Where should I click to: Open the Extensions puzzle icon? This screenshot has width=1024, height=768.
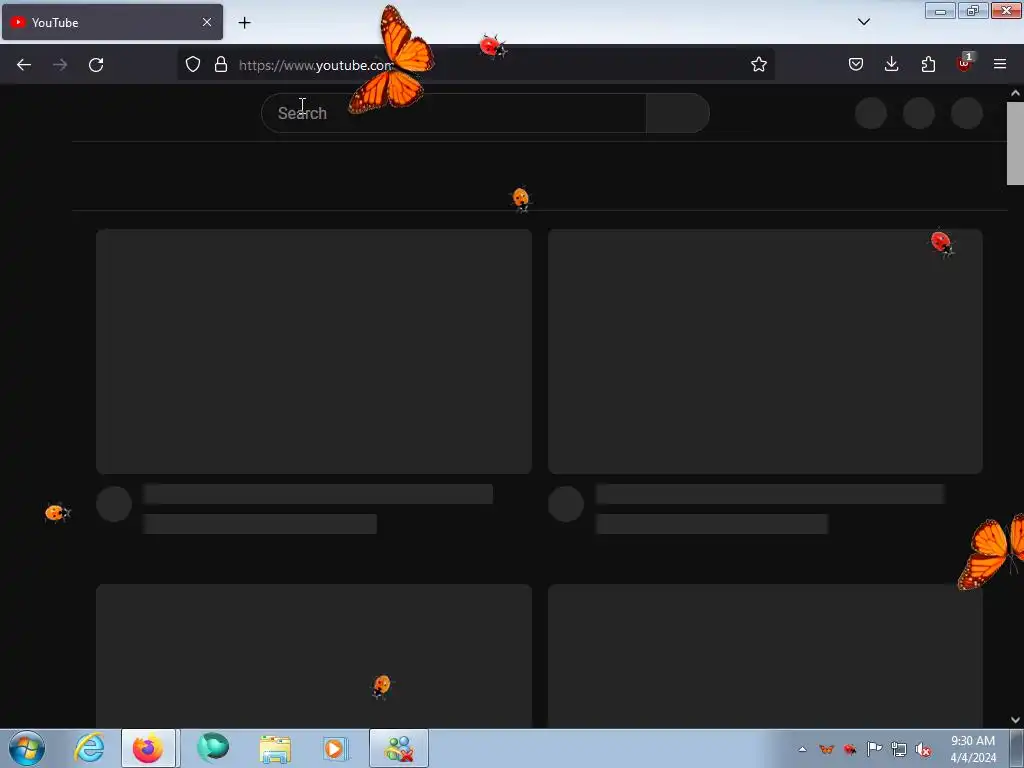point(928,64)
